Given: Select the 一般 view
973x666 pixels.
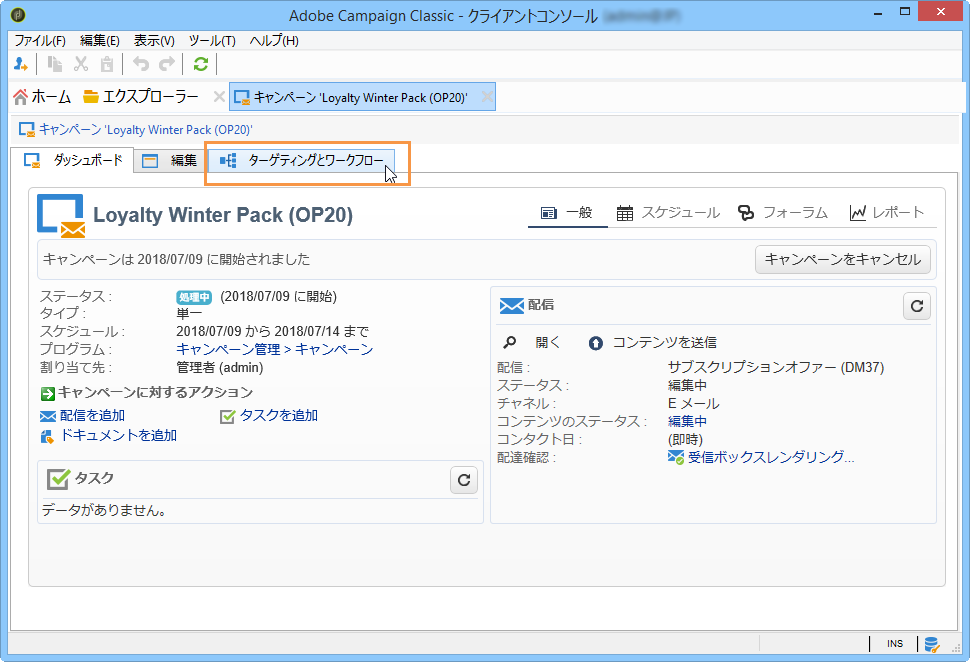Looking at the screenshot, I should pos(567,213).
